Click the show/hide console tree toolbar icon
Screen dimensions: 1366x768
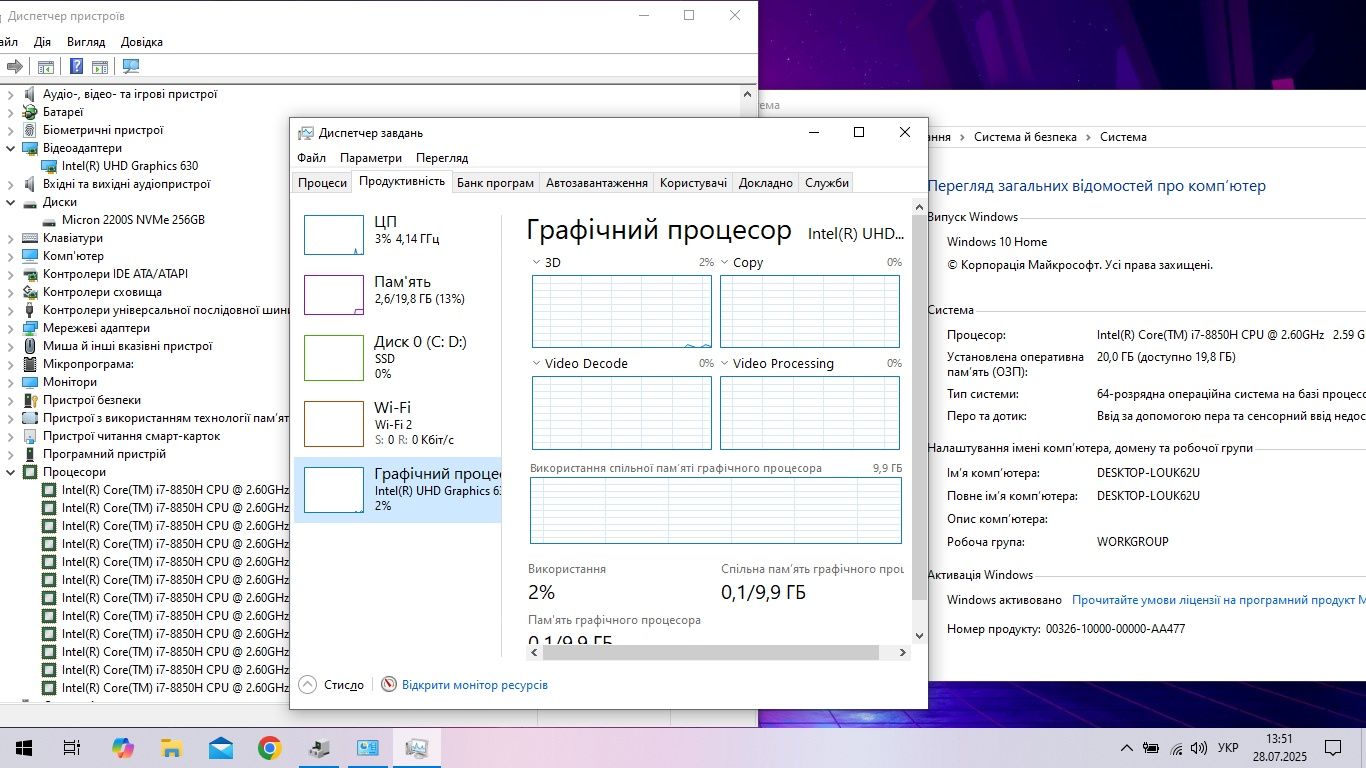point(45,67)
